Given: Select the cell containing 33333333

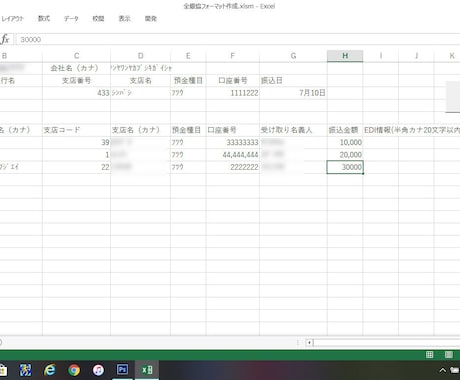Looking at the screenshot, I should click(x=233, y=142).
